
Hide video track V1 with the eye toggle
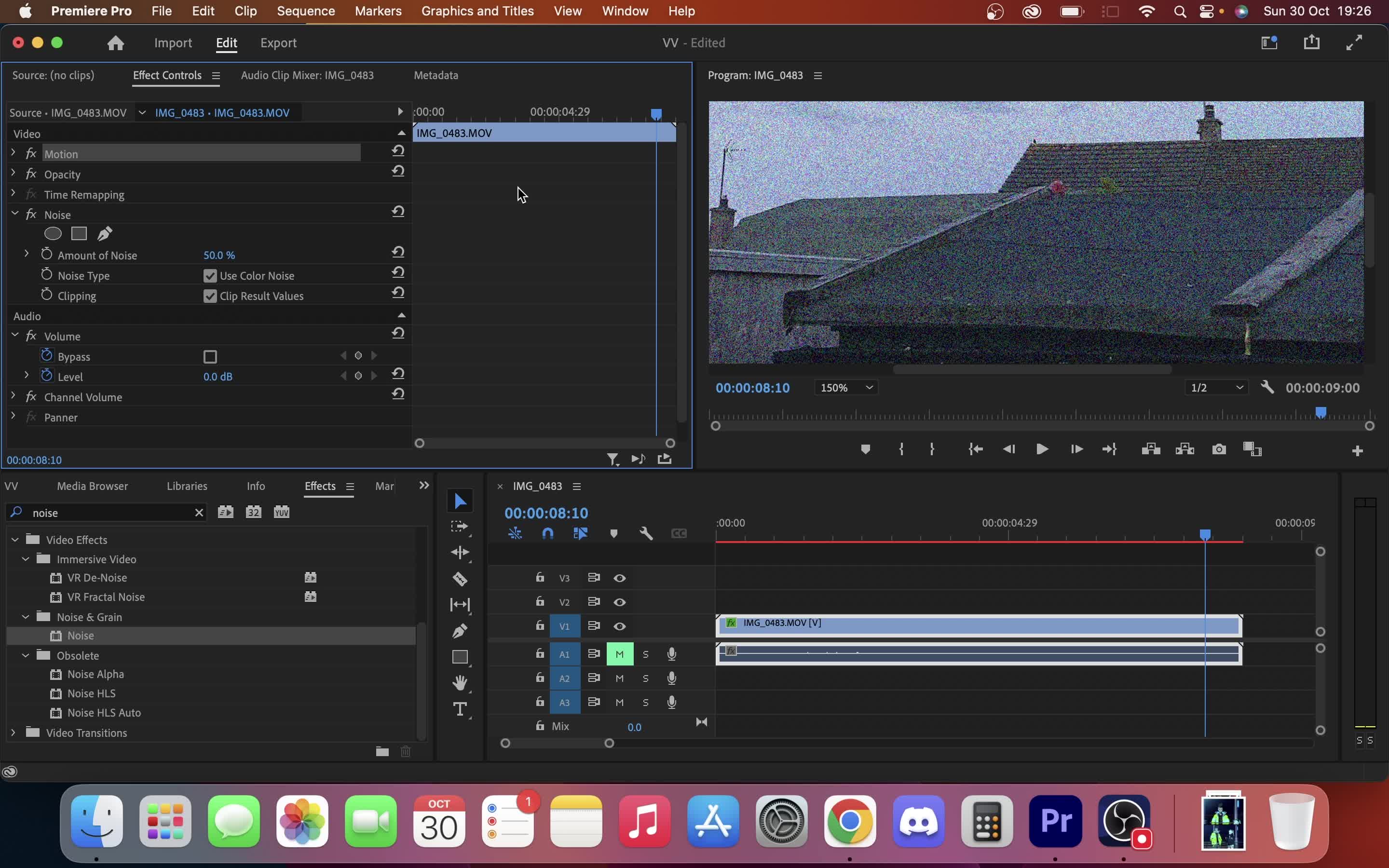coord(619,626)
